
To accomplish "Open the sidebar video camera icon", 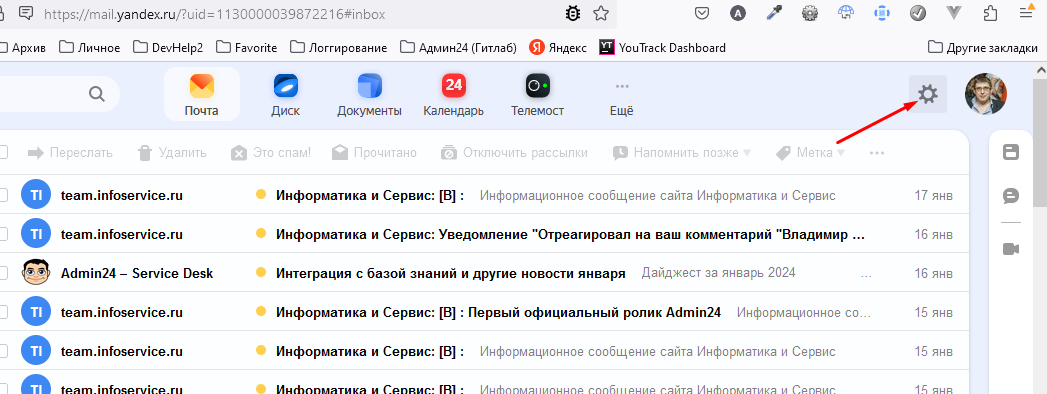I will (1011, 249).
